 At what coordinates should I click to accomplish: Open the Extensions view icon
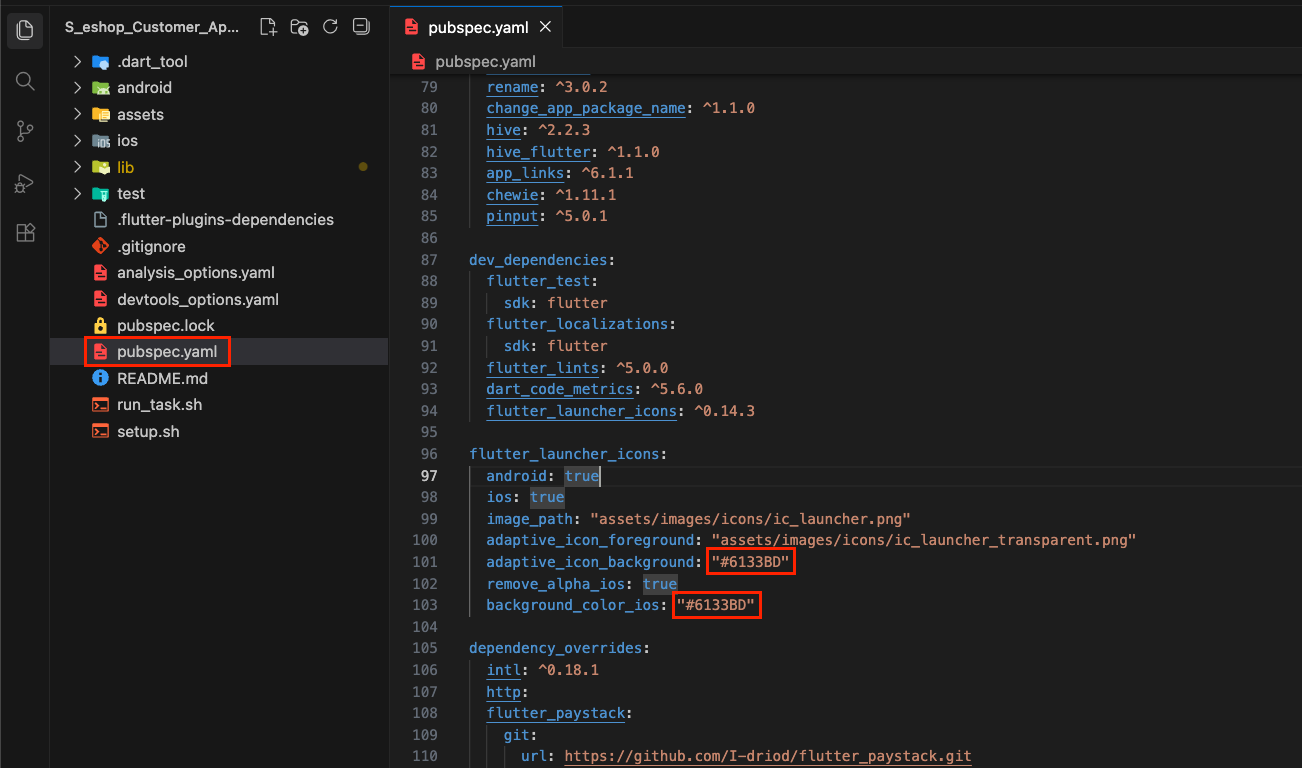[x=26, y=234]
